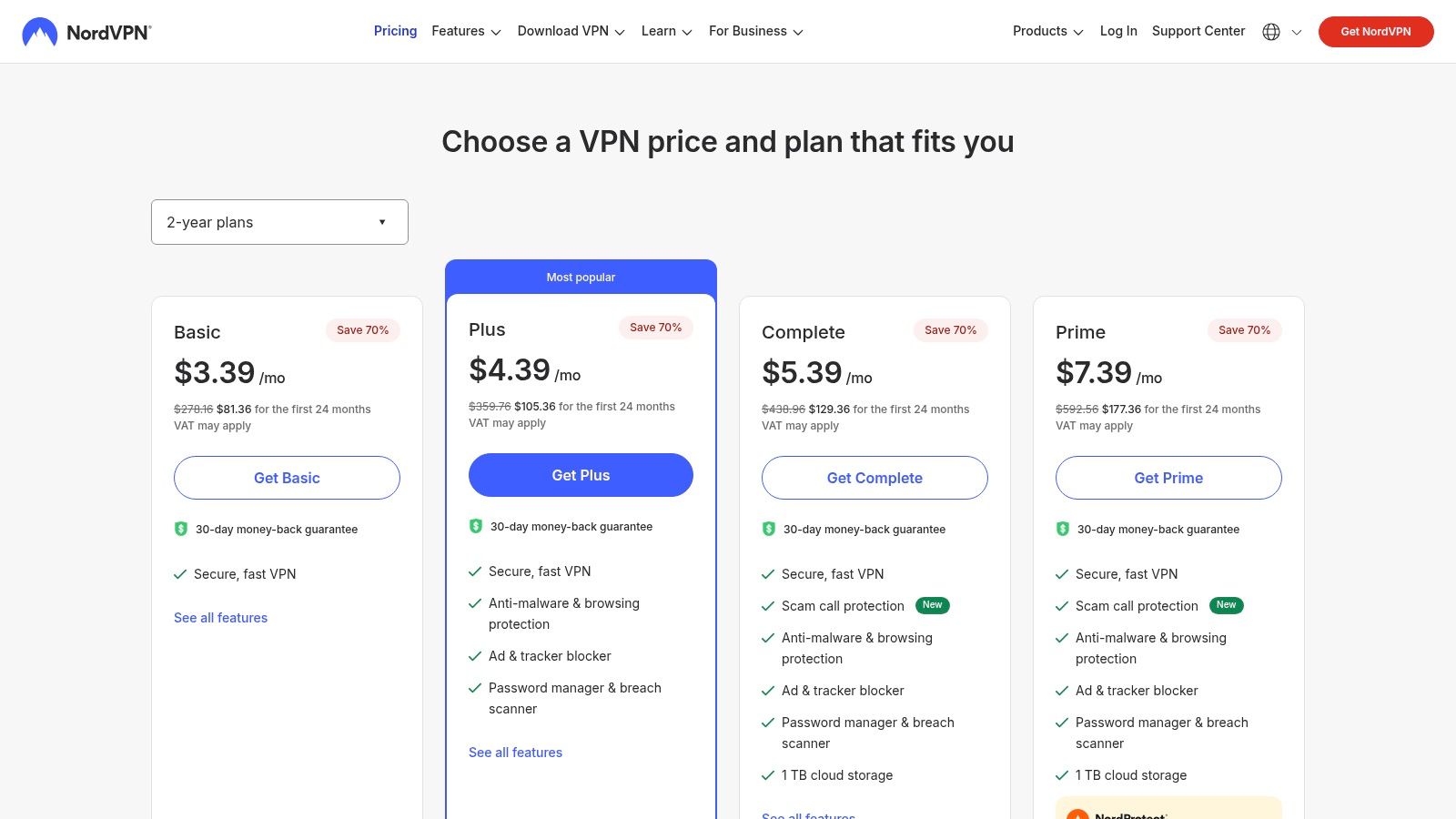The height and width of the screenshot is (819, 1456).
Task: Expand the Features menu
Action: (x=466, y=31)
